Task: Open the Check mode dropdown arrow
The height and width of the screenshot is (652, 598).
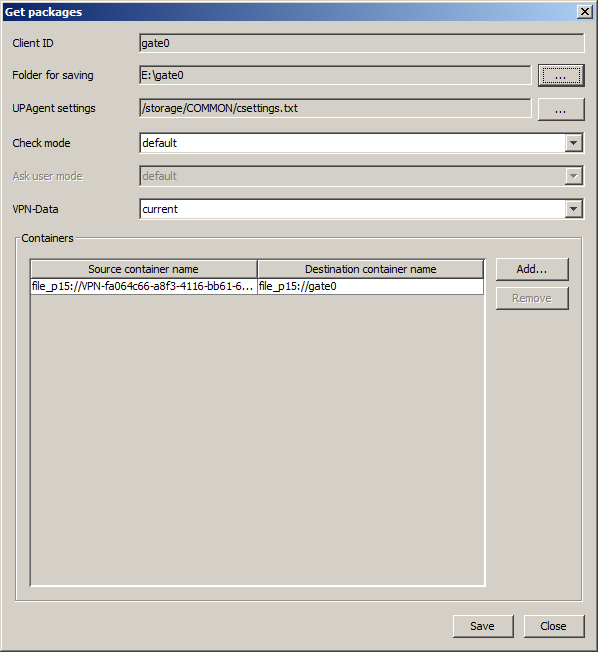Action: [573, 143]
